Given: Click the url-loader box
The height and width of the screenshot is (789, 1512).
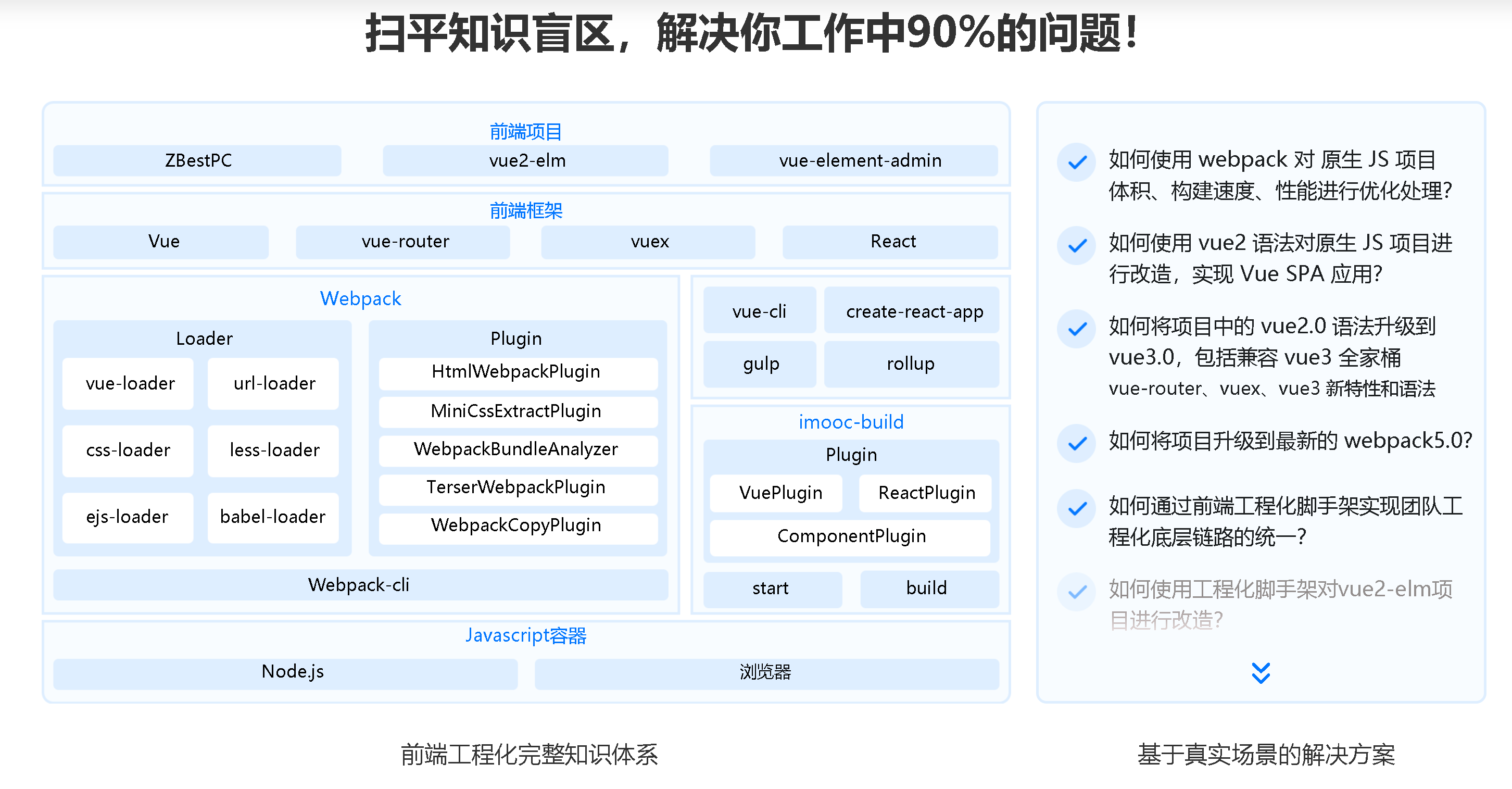Looking at the screenshot, I should (x=273, y=384).
